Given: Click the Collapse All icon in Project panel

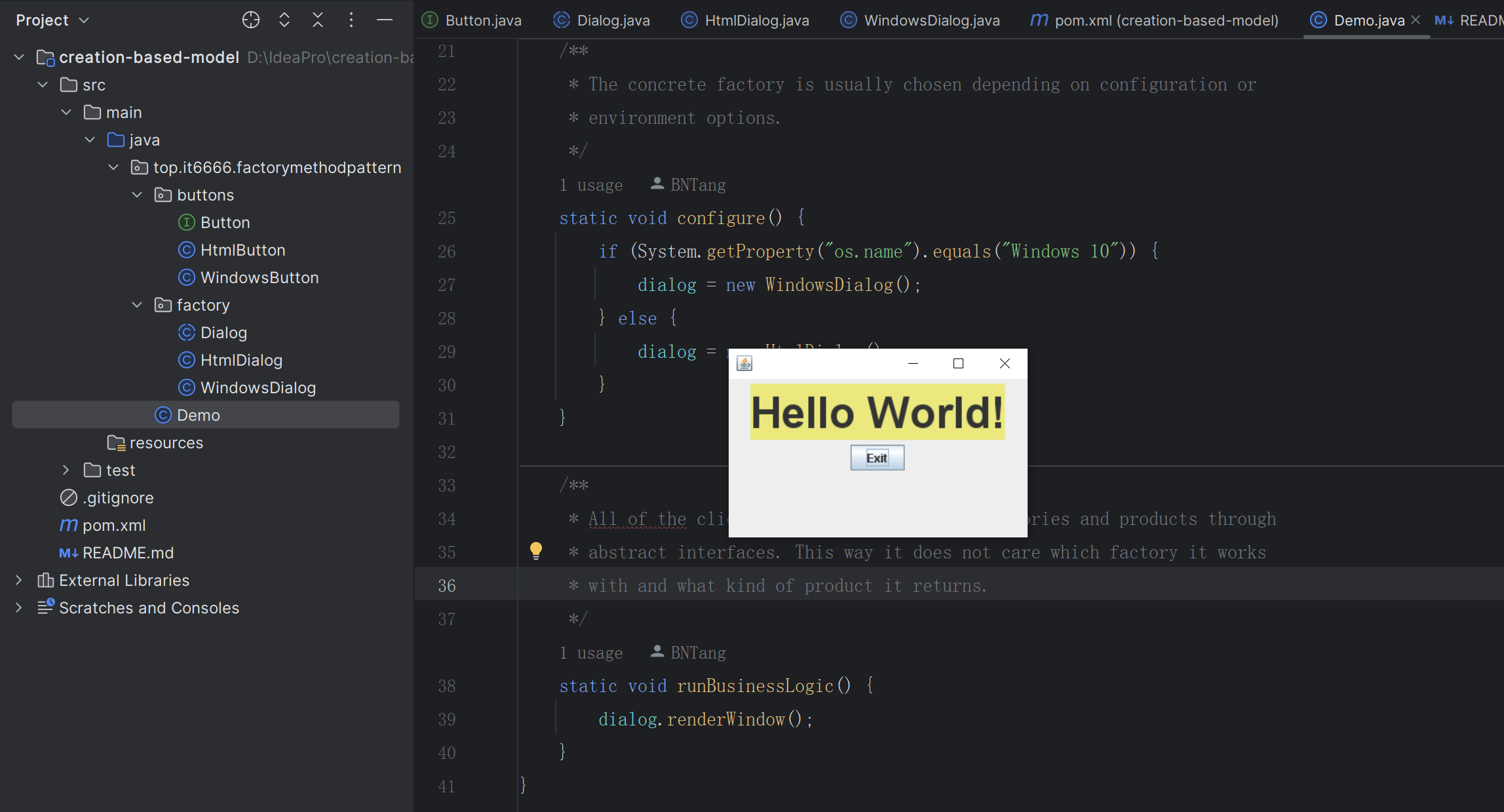Looking at the screenshot, I should [x=318, y=20].
